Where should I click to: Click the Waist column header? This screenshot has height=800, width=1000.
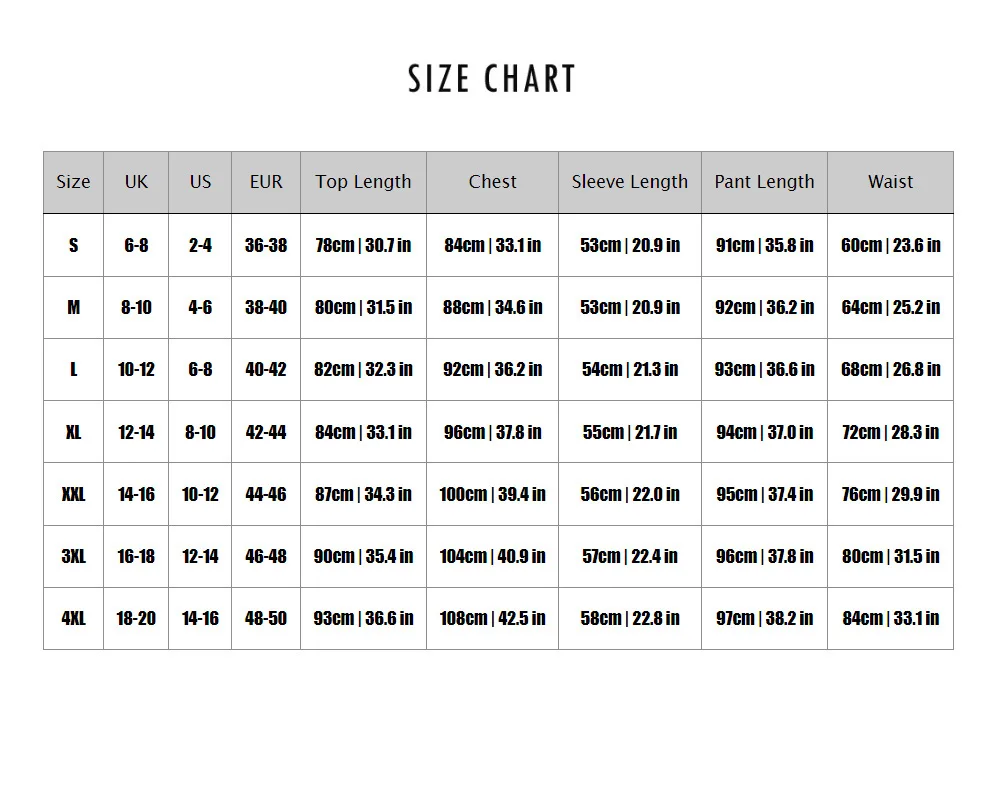coord(890,182)
